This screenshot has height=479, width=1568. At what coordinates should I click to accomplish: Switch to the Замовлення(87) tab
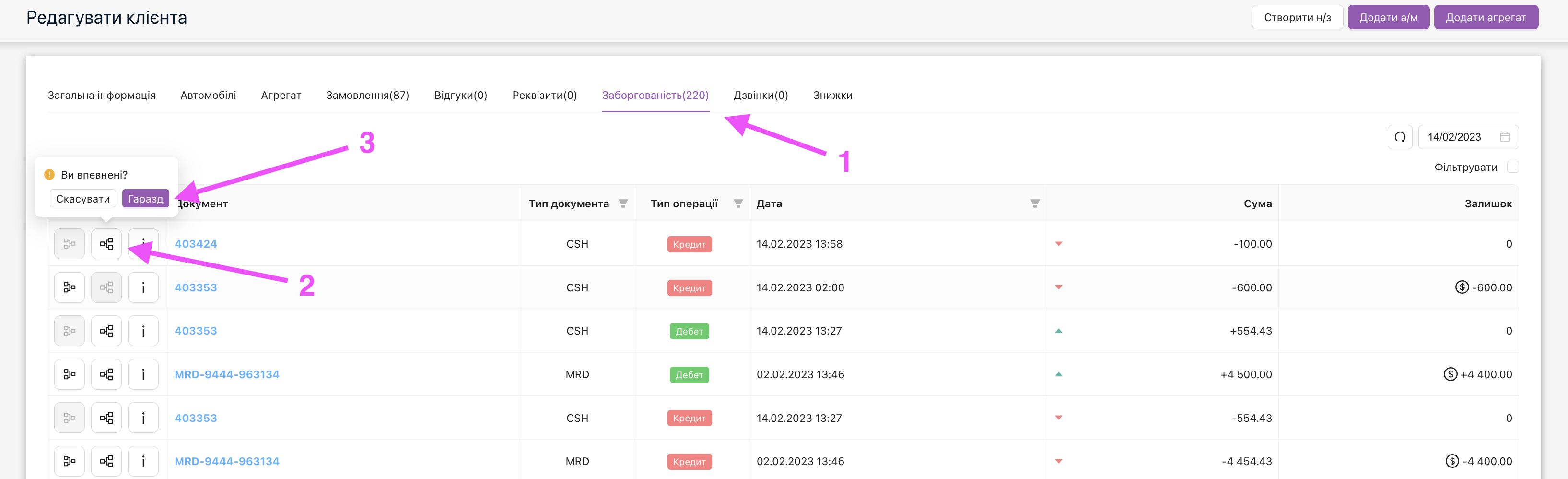367,95
